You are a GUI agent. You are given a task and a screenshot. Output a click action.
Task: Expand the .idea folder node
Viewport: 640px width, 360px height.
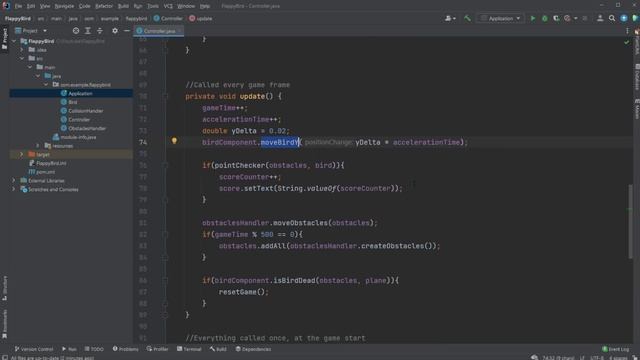22,50
